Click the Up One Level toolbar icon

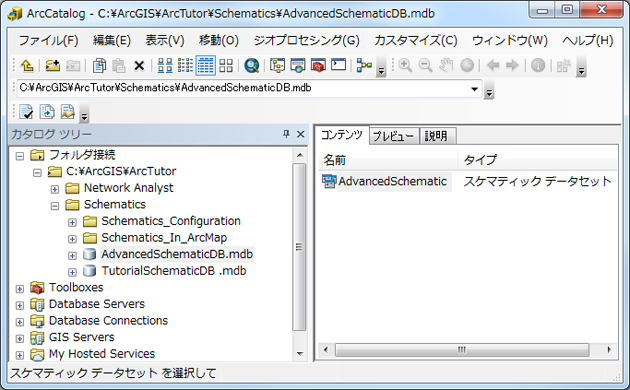27,65
